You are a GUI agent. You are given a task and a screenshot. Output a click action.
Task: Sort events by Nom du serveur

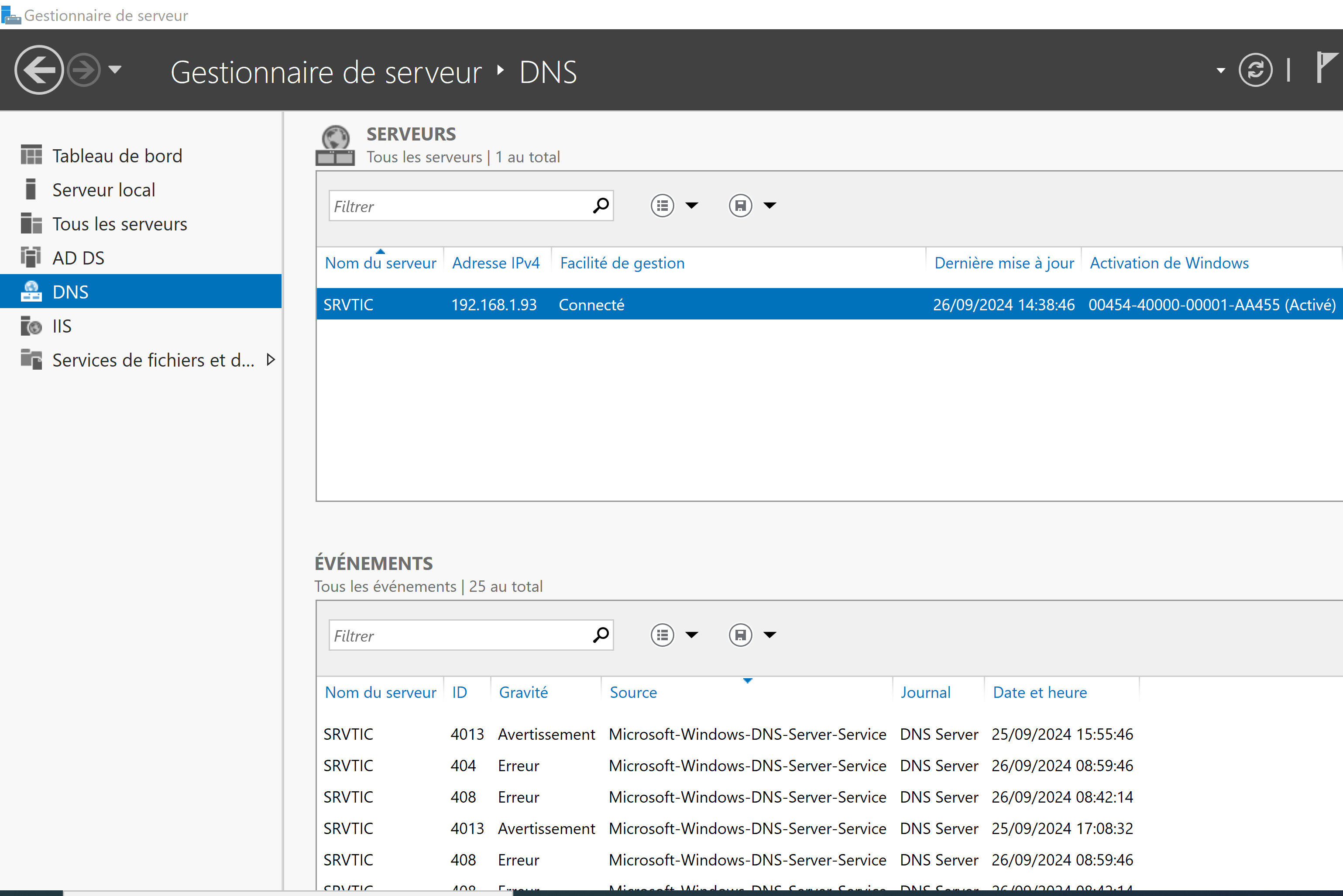[x=381, y=692]
